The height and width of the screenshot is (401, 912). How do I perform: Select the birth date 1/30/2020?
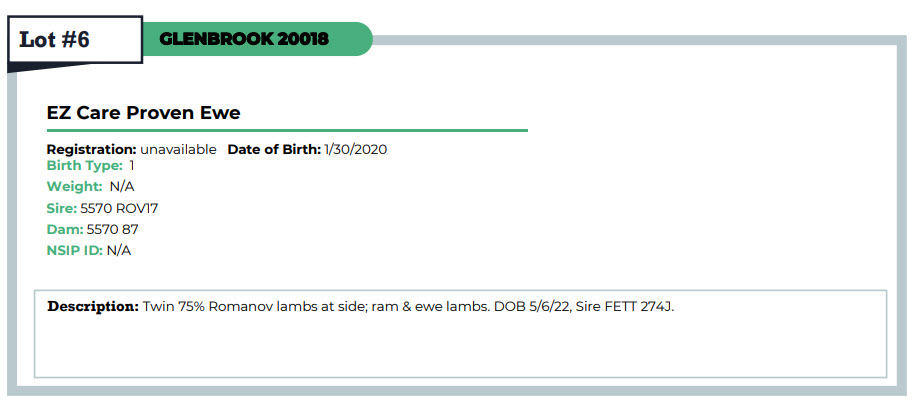[x=356, y=149]
